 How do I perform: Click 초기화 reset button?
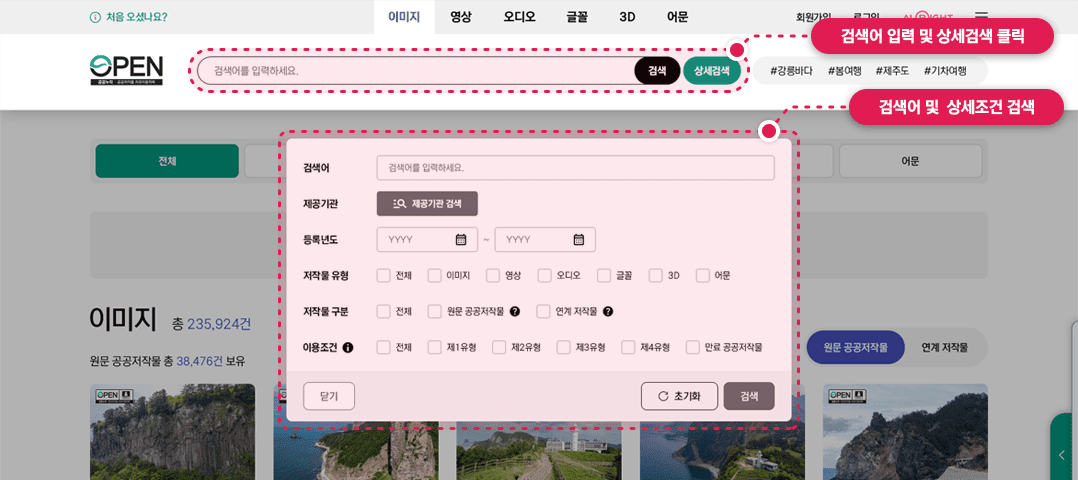679,396
